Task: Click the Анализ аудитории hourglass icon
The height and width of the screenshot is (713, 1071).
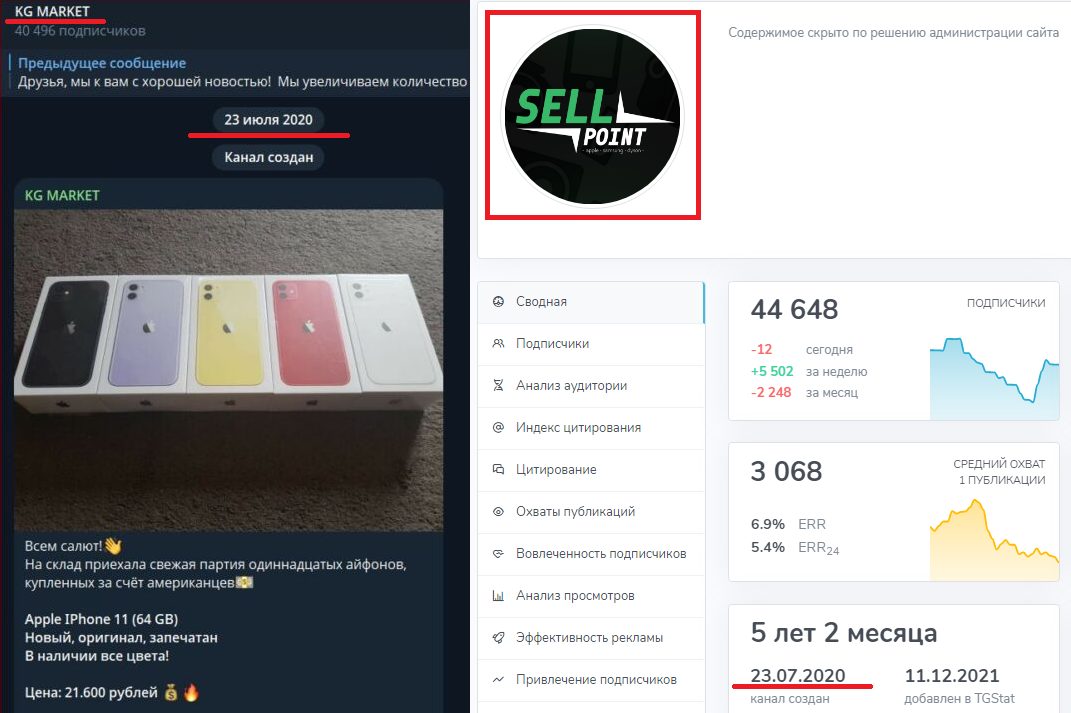Action: click(499, 385)
